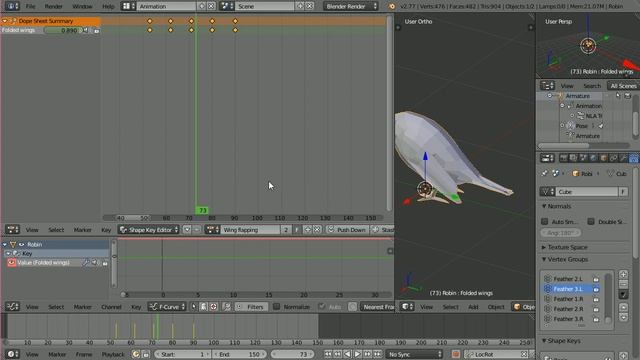Open the Render menu
Viewport: 640px width, 360px height.
tap(53, 6)
